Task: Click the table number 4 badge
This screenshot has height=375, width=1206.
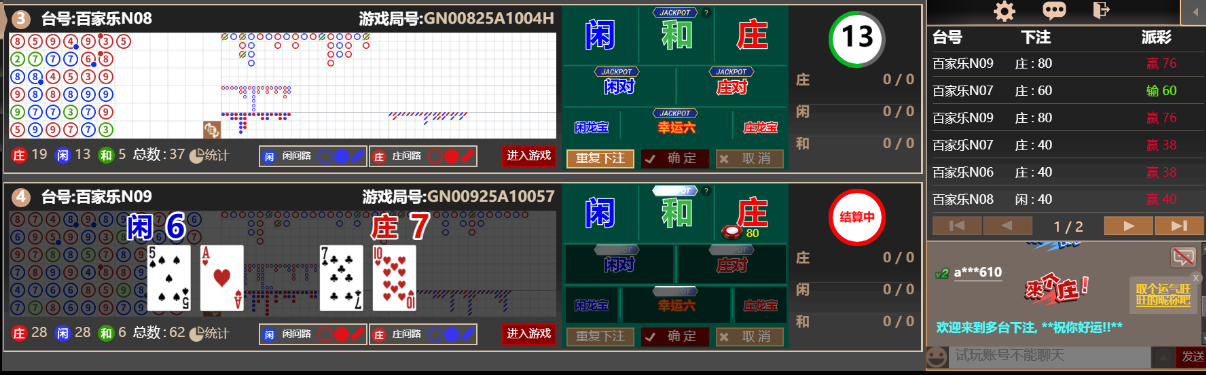Action: pos(22,196)
